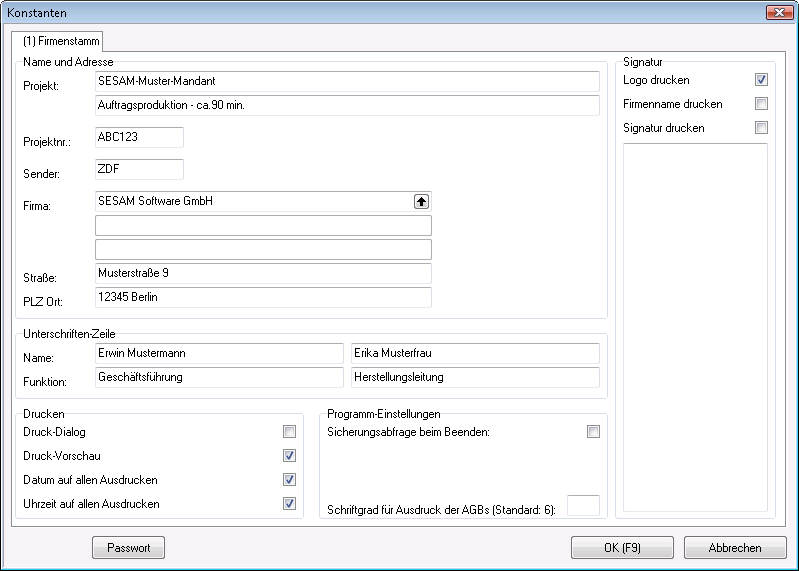The image size is (799, 571).
Task: Enable the Druck-Dialog checkbox
Action: click(x=289, y=432)
